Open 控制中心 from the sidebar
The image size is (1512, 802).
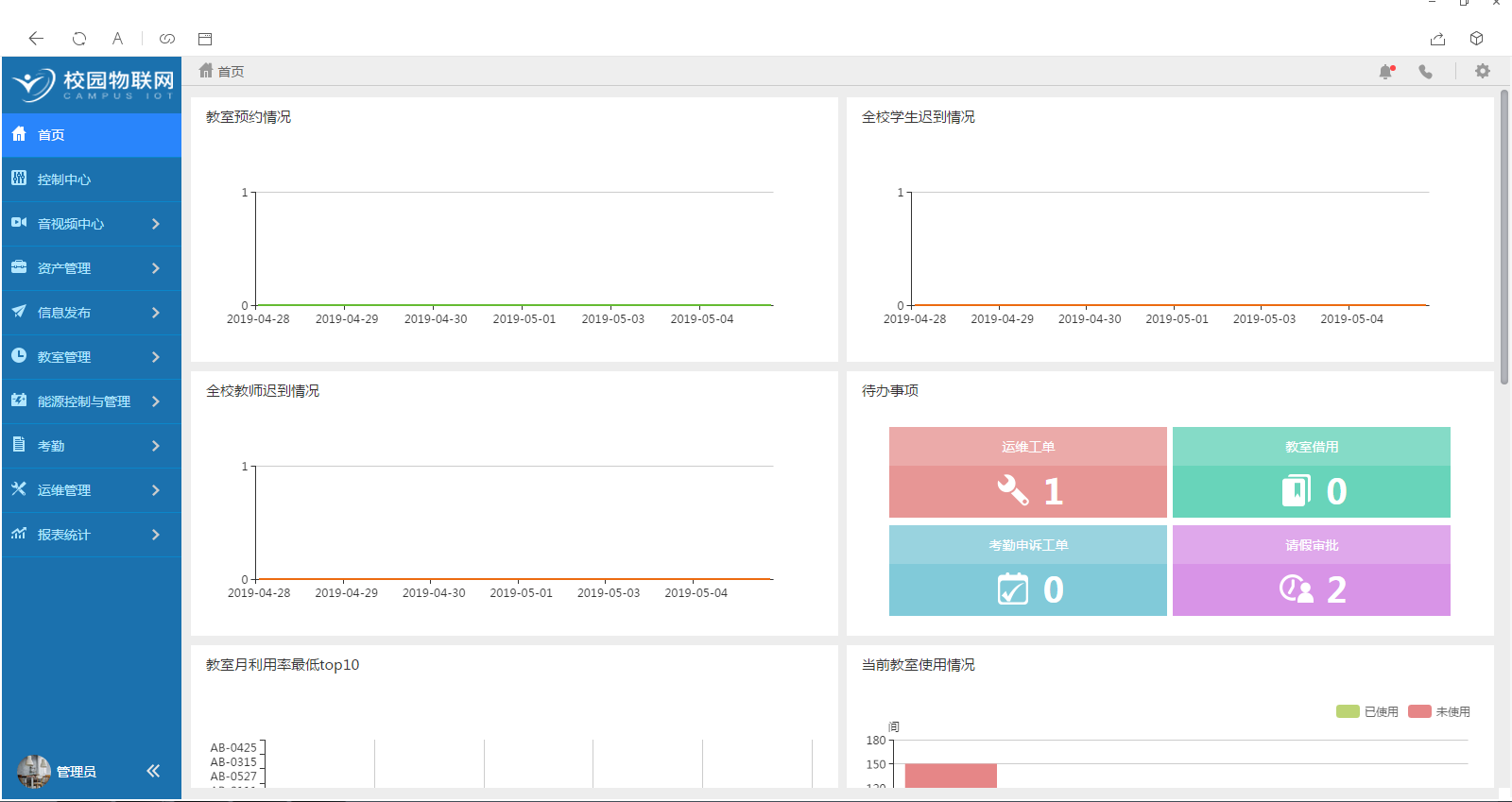[x=91, y=179]
